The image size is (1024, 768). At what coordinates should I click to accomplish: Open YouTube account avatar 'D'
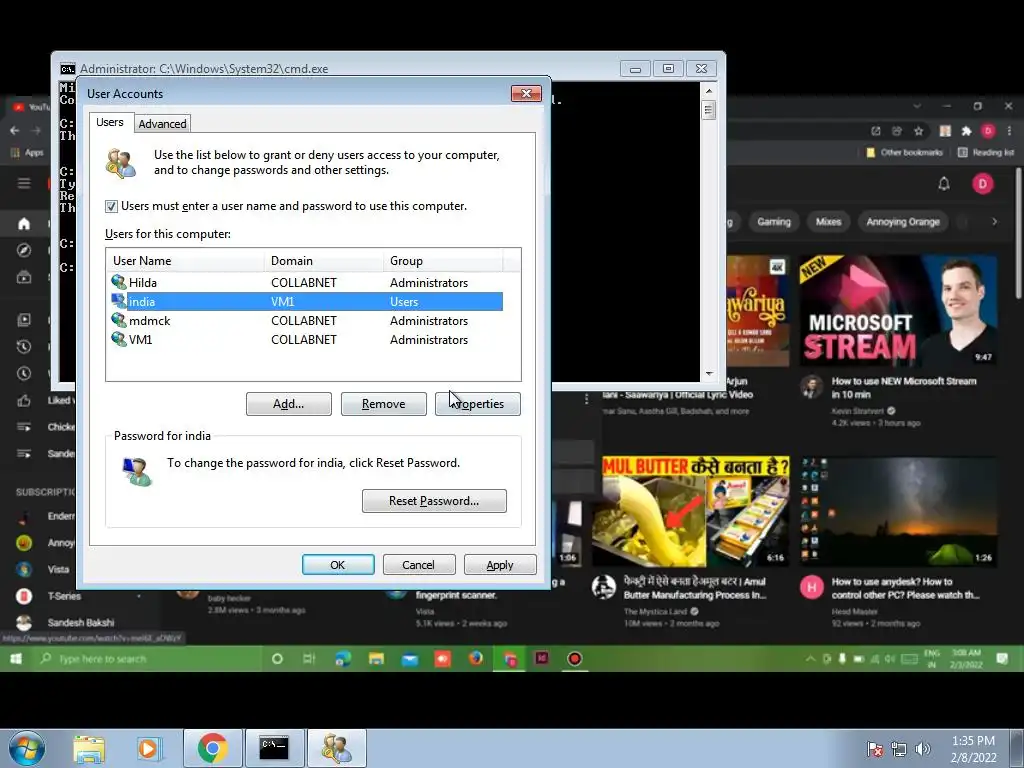[x=983, y=184]
